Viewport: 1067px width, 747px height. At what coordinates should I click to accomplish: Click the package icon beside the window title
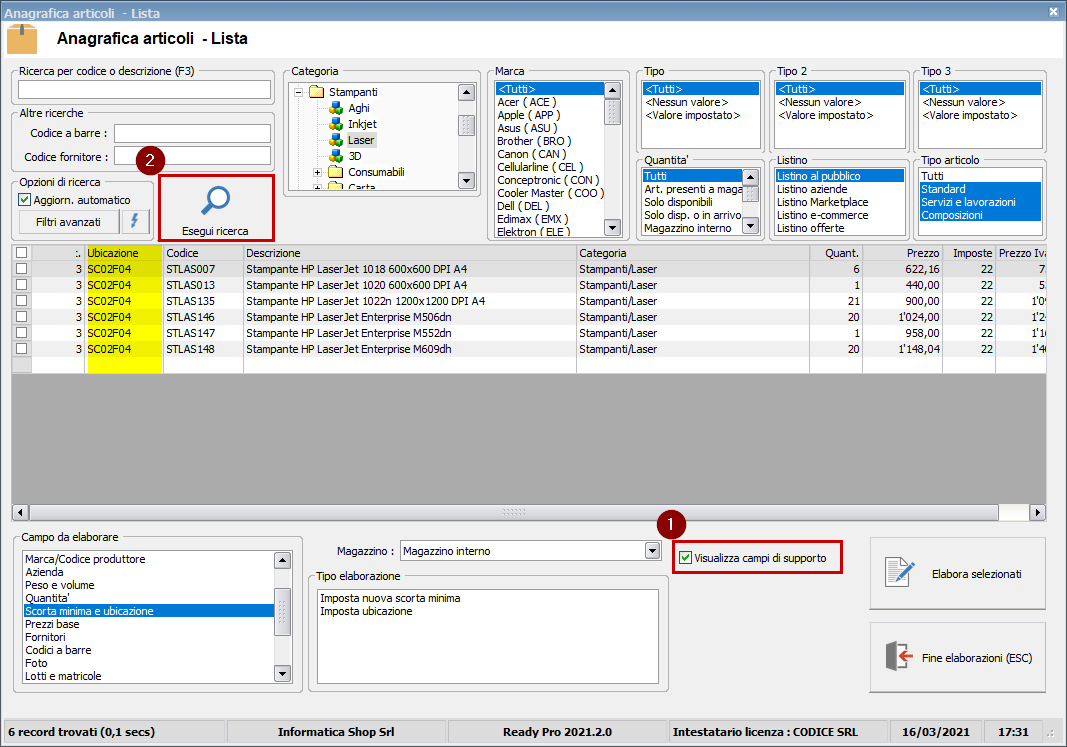22,38
